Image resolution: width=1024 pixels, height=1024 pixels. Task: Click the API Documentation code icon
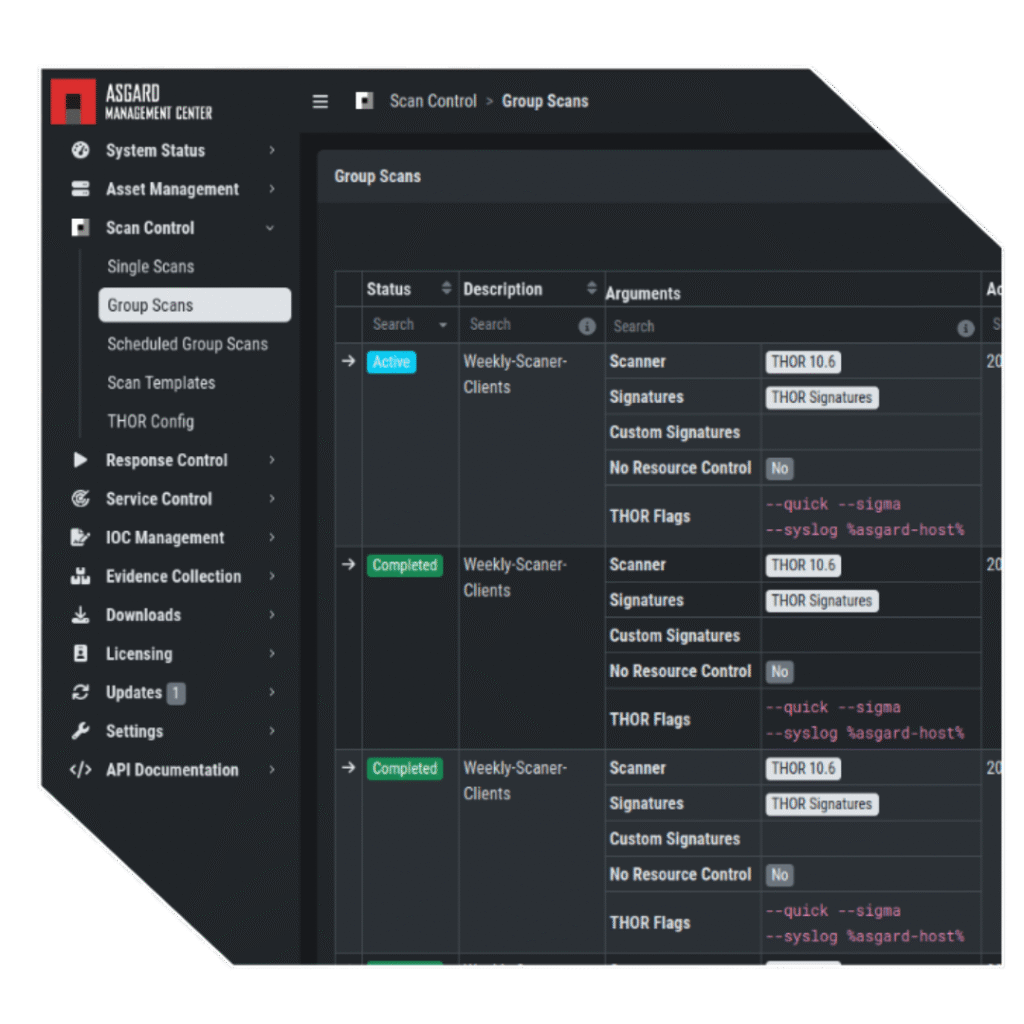[x=80, y=770]
